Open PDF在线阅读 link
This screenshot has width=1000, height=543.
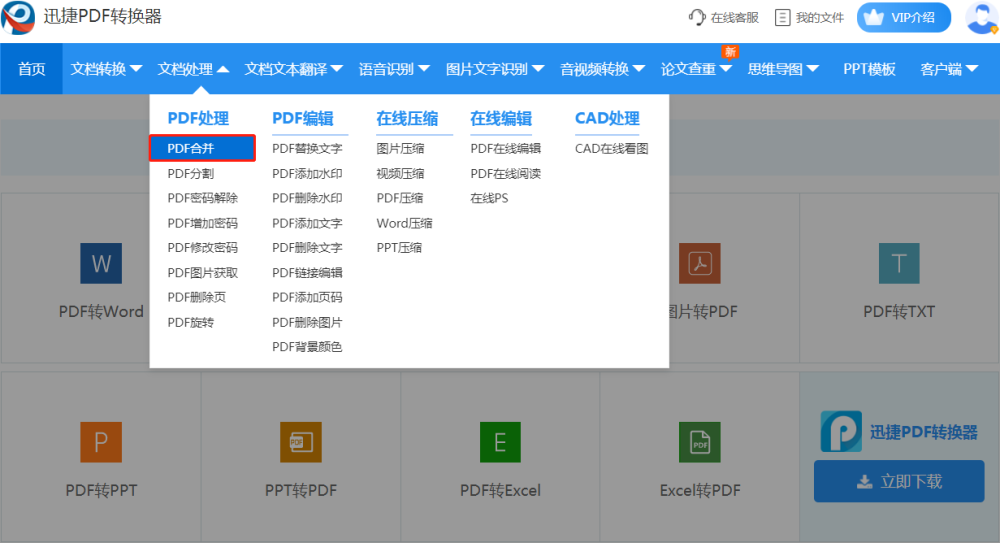pos(505,174)
